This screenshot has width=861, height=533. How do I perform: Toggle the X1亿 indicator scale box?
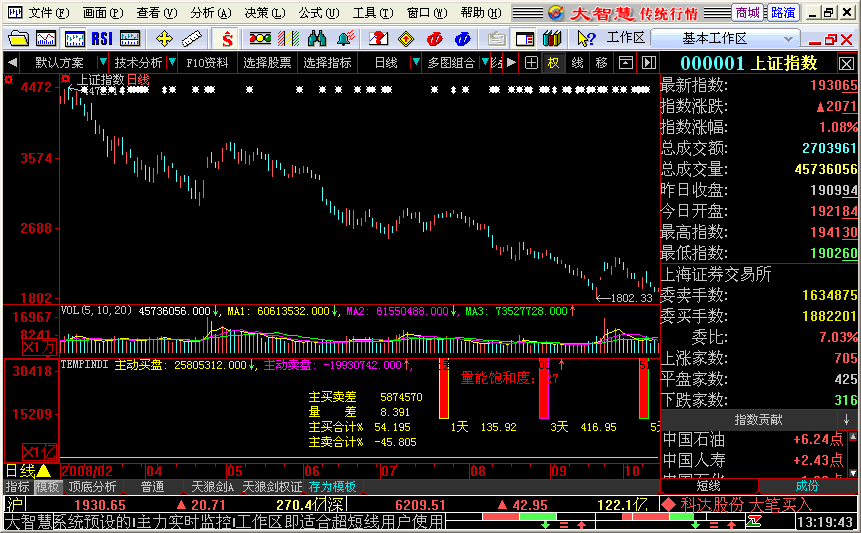(39, 452)
